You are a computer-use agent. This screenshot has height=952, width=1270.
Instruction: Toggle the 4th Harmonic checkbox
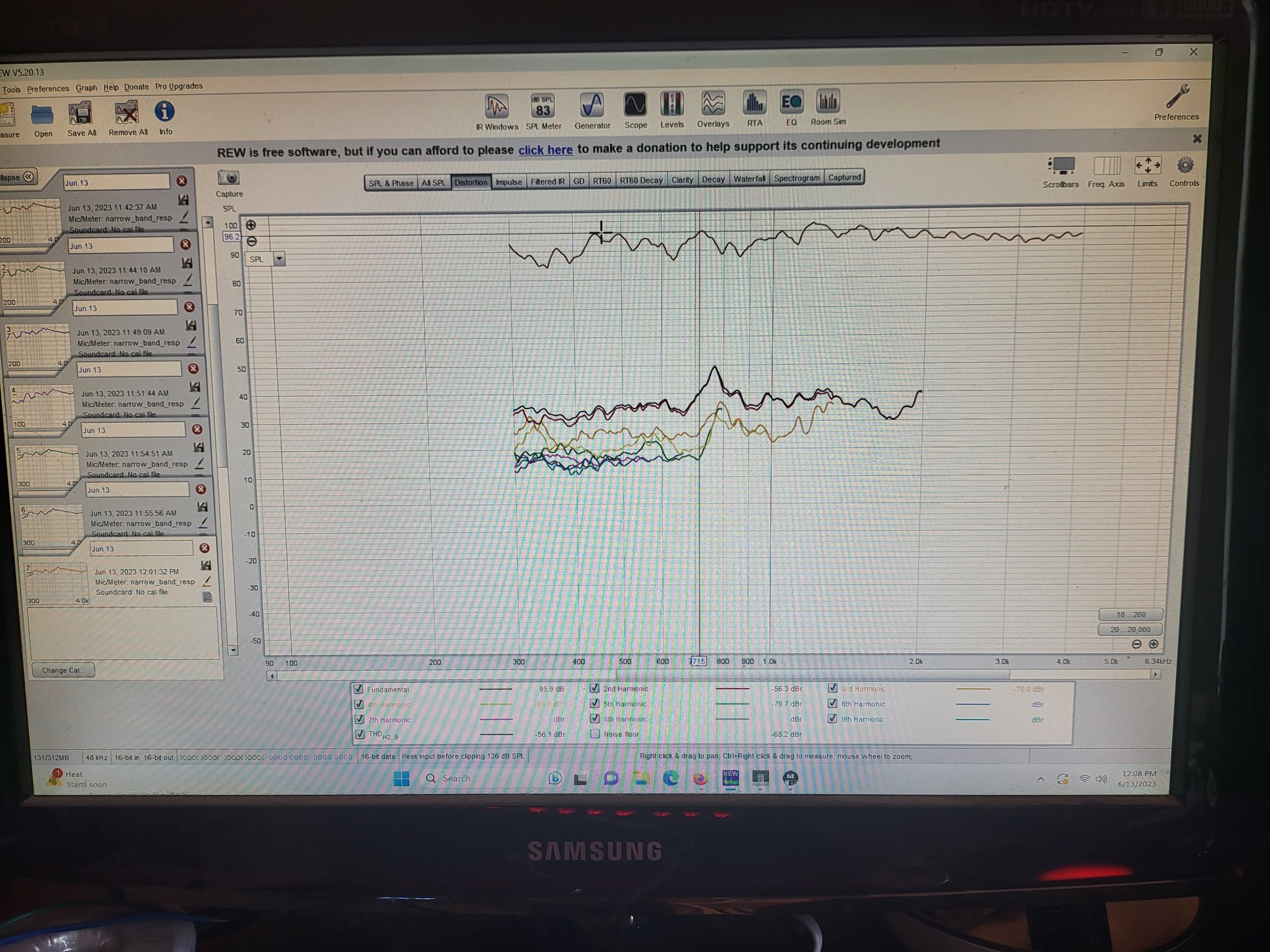(359, 704)
